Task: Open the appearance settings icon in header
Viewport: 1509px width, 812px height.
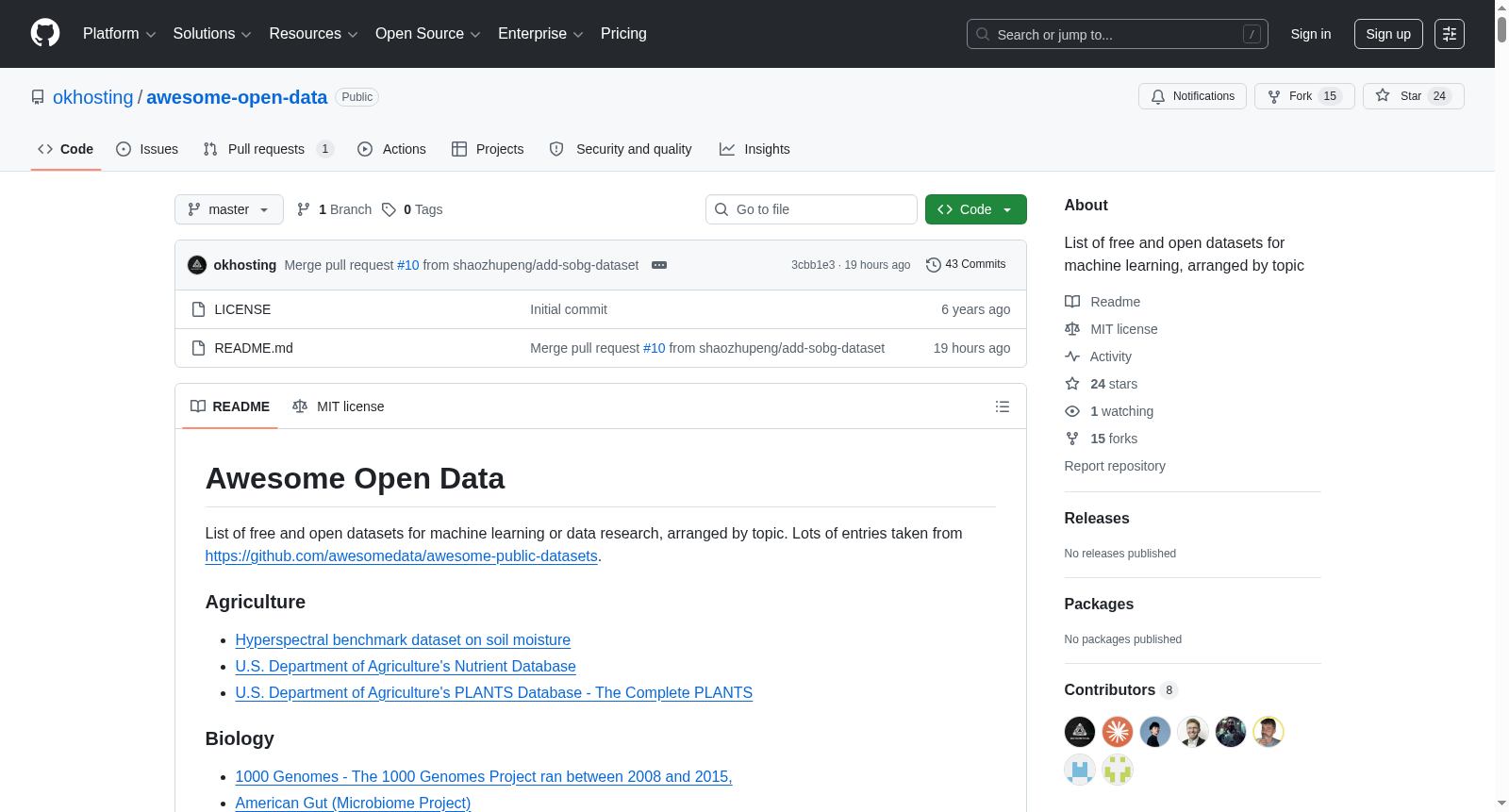Action: pyautogui.click(x=1450, y=34)
